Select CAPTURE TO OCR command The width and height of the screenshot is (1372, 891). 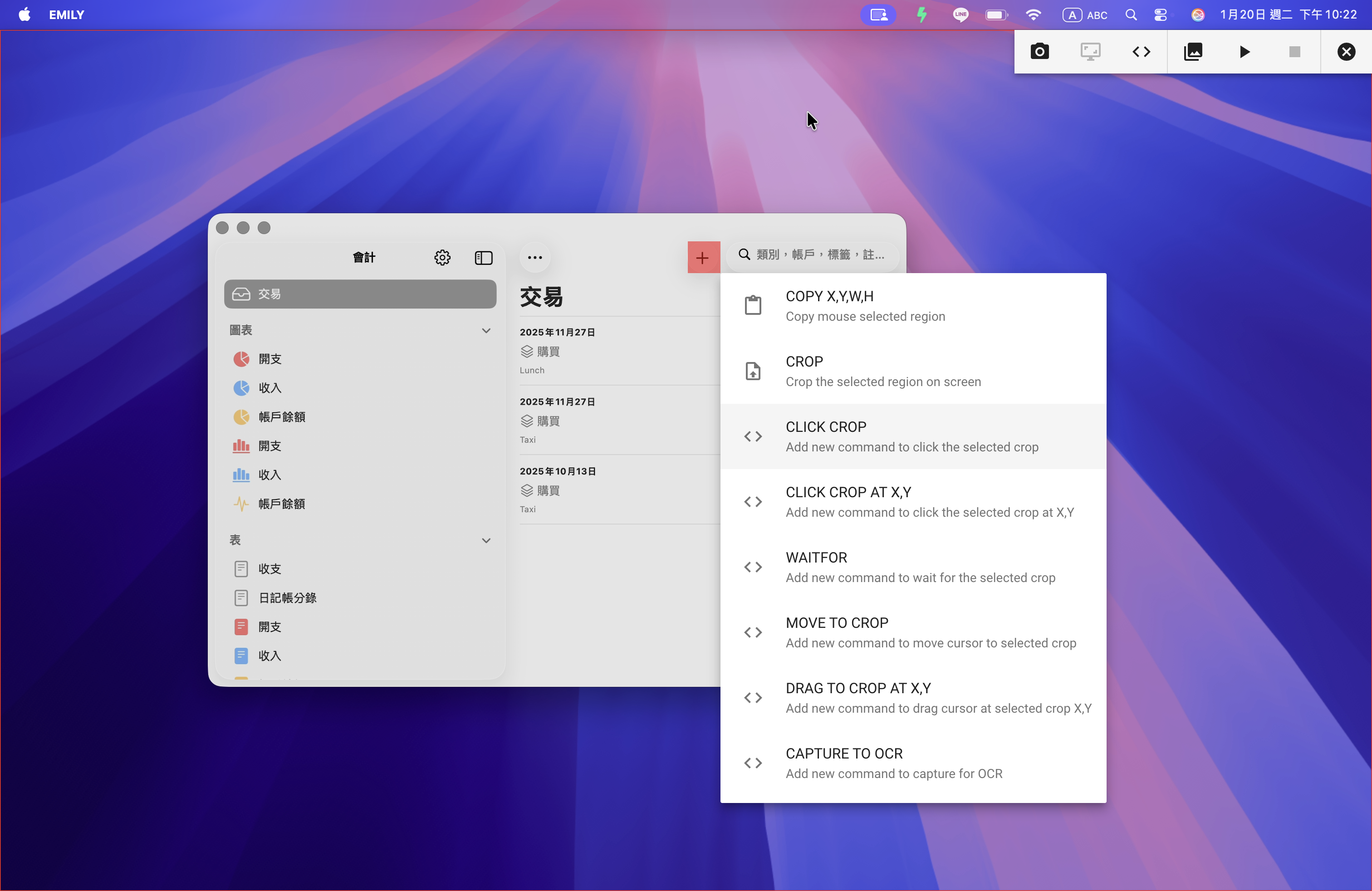pos(912,763)
